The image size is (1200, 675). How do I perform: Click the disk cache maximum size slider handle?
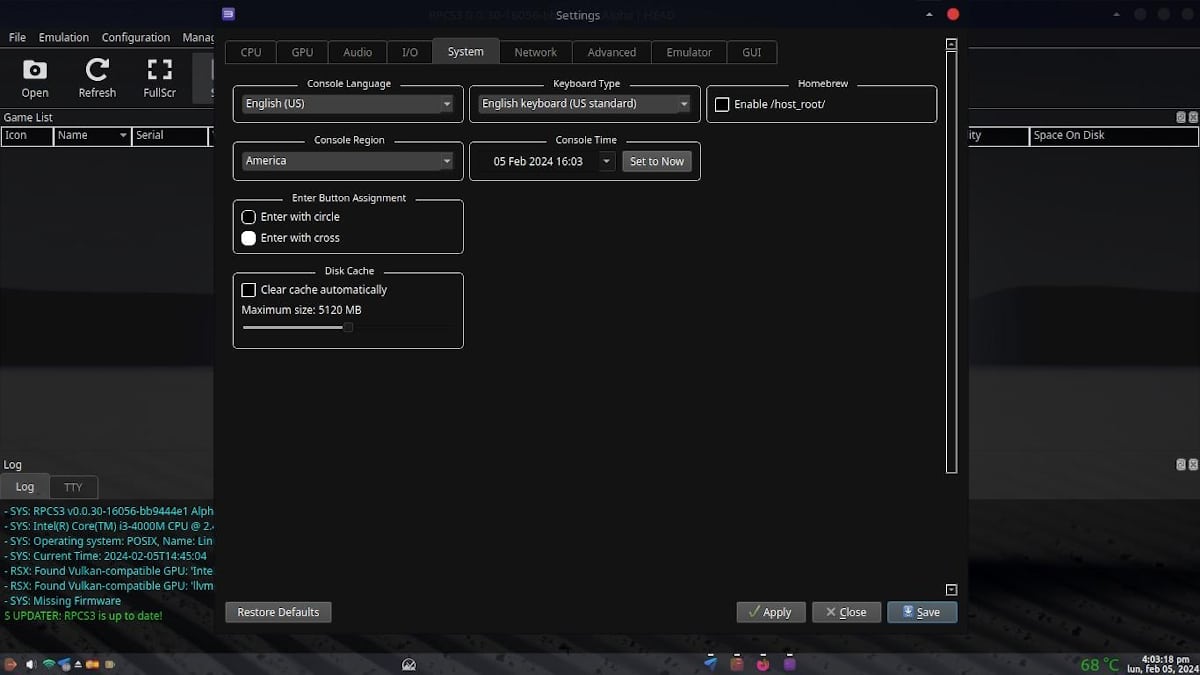click(x=348, y=327)
